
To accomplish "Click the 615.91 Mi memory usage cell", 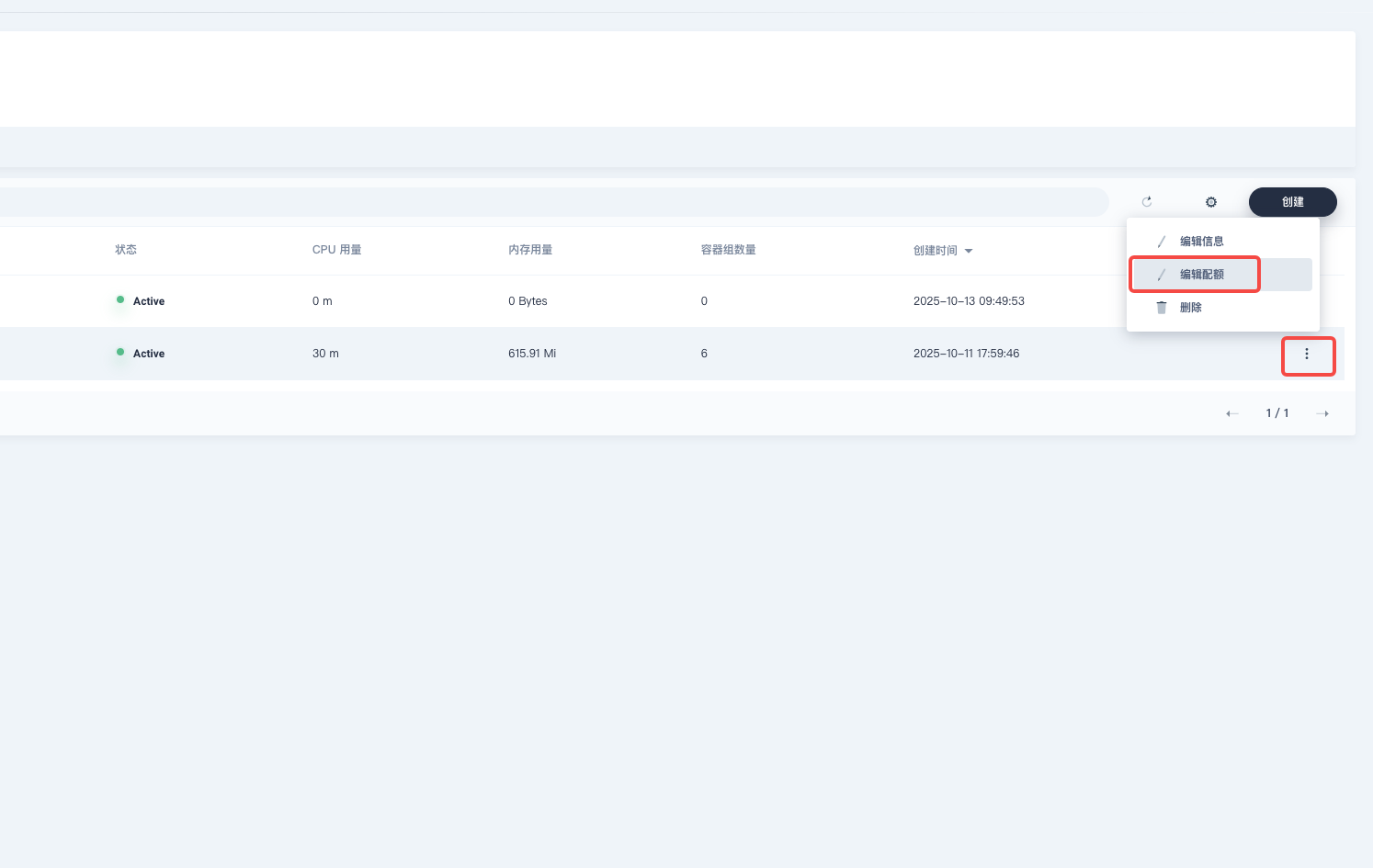I will click(532, 354).
